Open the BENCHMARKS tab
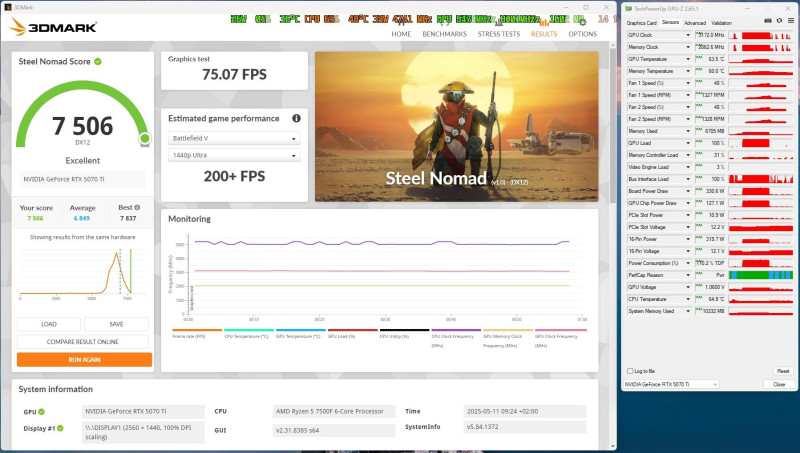 [x=444, y=34]
